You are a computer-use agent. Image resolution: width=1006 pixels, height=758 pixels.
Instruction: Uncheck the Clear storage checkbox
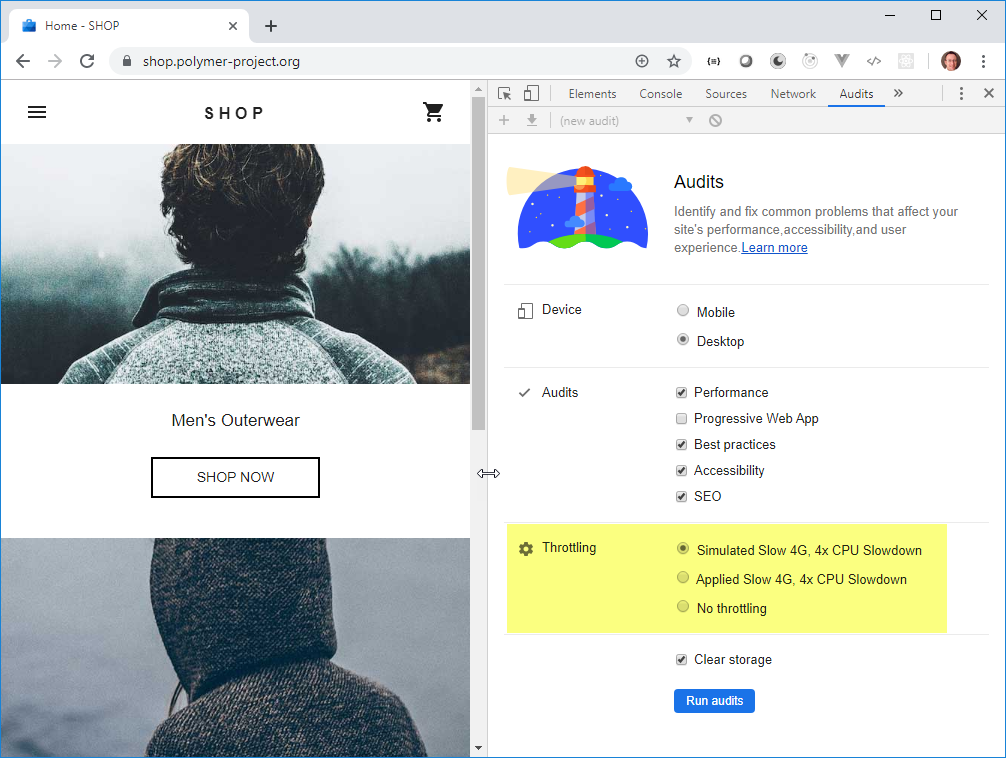coord(682,660)
